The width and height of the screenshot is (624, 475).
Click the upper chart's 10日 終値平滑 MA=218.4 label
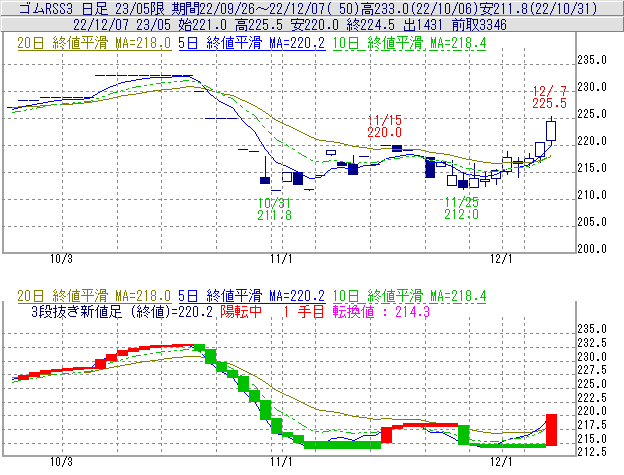pos(410,43)
